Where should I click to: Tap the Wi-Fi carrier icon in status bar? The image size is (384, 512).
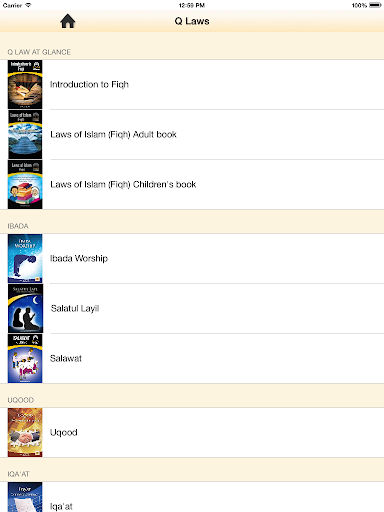tap(28, 5)
